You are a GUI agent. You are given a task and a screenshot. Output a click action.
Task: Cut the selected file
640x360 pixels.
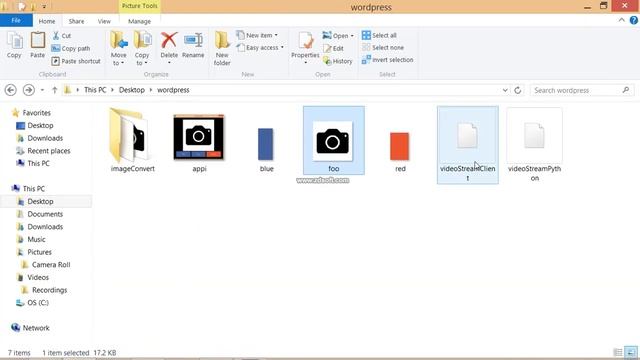click(62, 36)
